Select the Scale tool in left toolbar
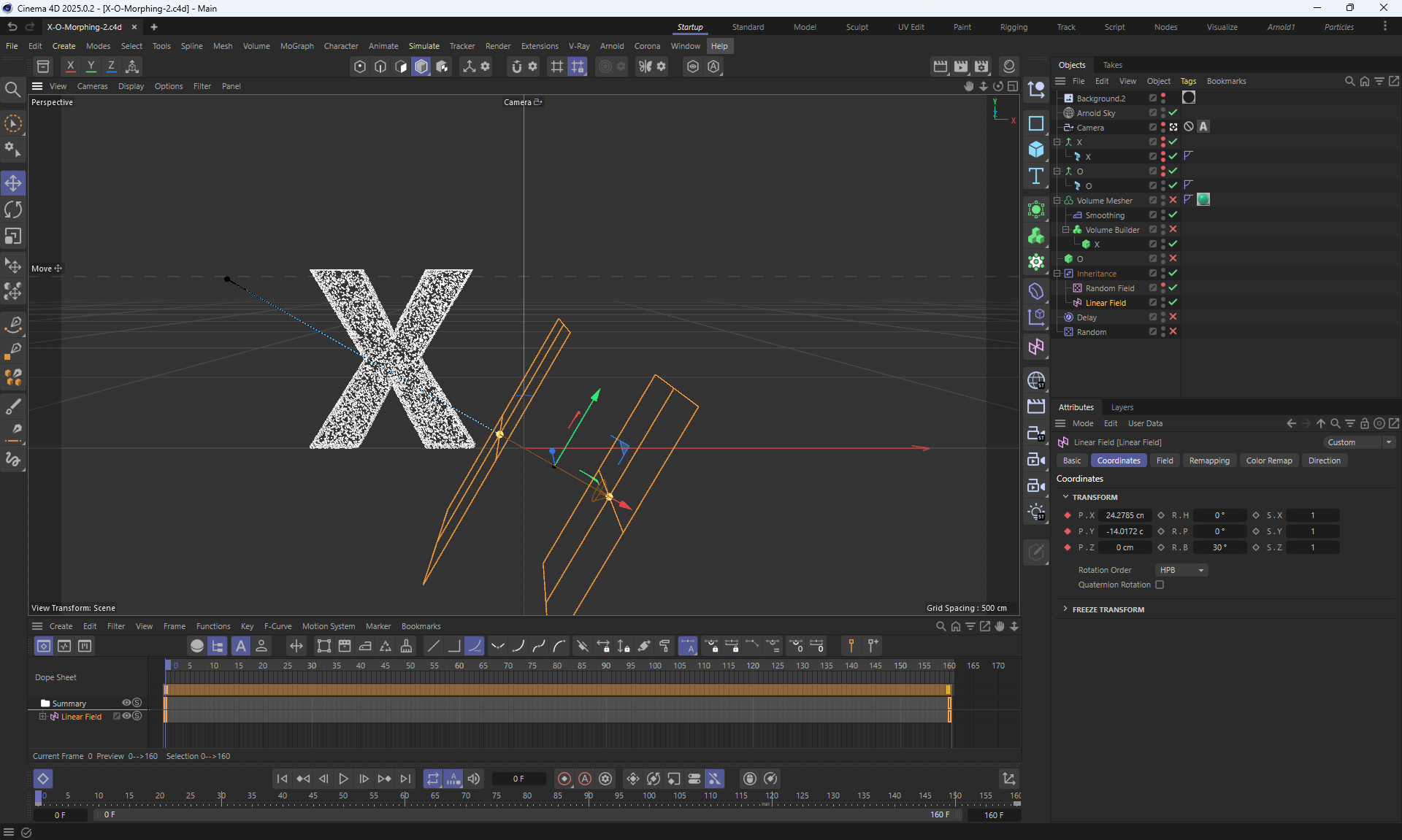This screenshot has width=1402, height=840. tap(13, 236)
